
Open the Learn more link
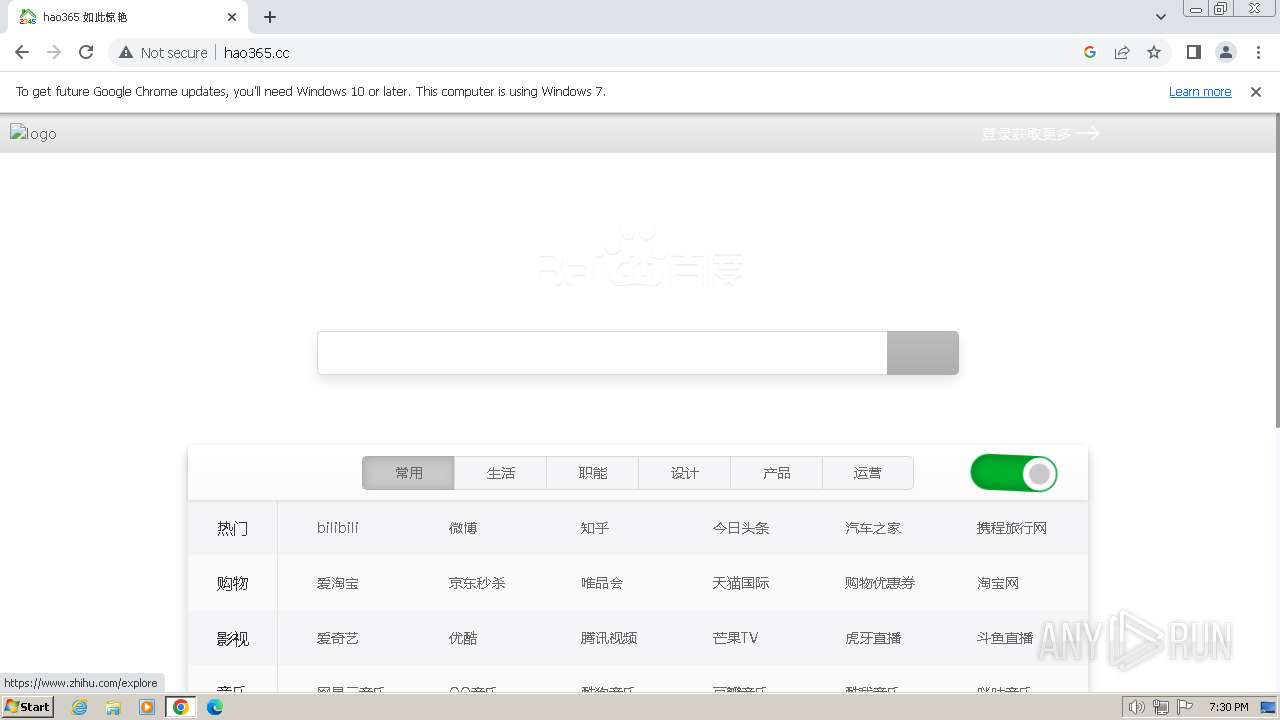[1200, 91]
